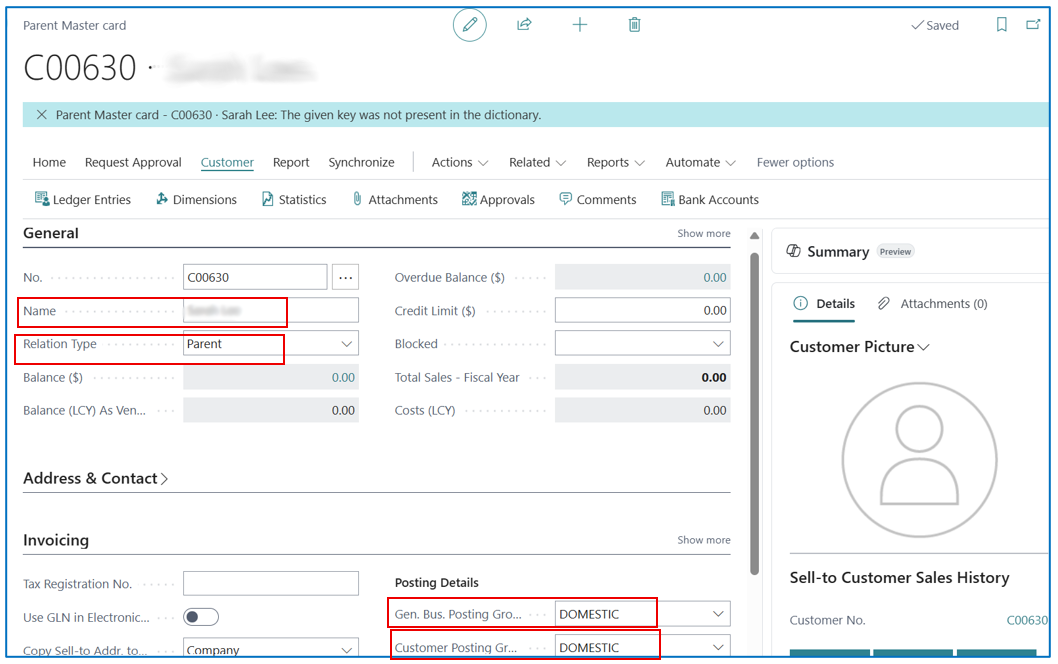The height and width of the screenshot is (664, 1058).
Task: Toggle Use GLN in Electronic switch
Action: (201, 617)
